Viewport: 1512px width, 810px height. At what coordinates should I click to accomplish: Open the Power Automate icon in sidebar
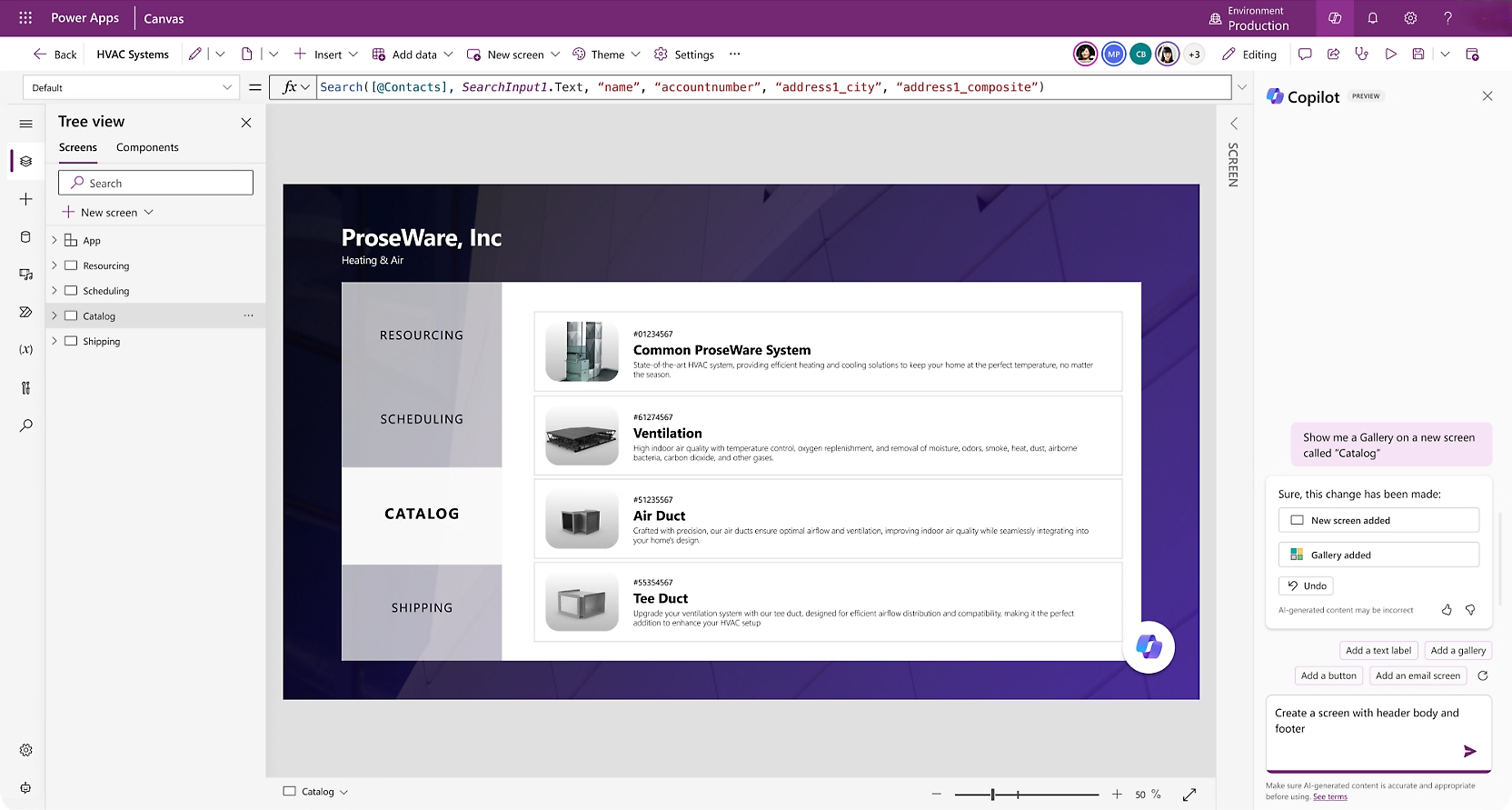pos(25,312)
